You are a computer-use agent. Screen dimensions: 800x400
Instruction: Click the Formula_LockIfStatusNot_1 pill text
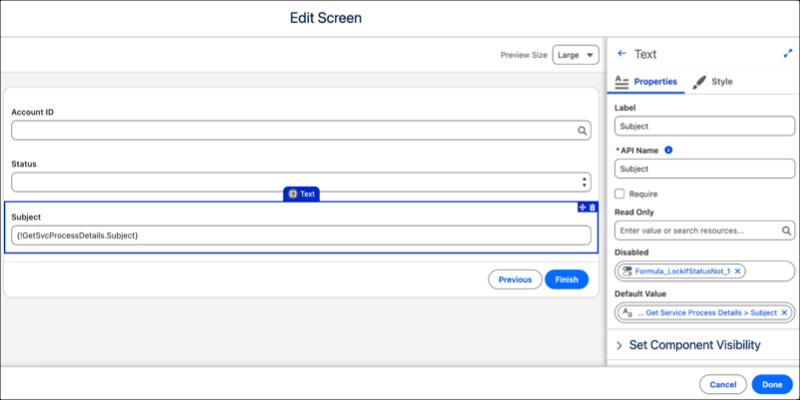coord(683,271)
